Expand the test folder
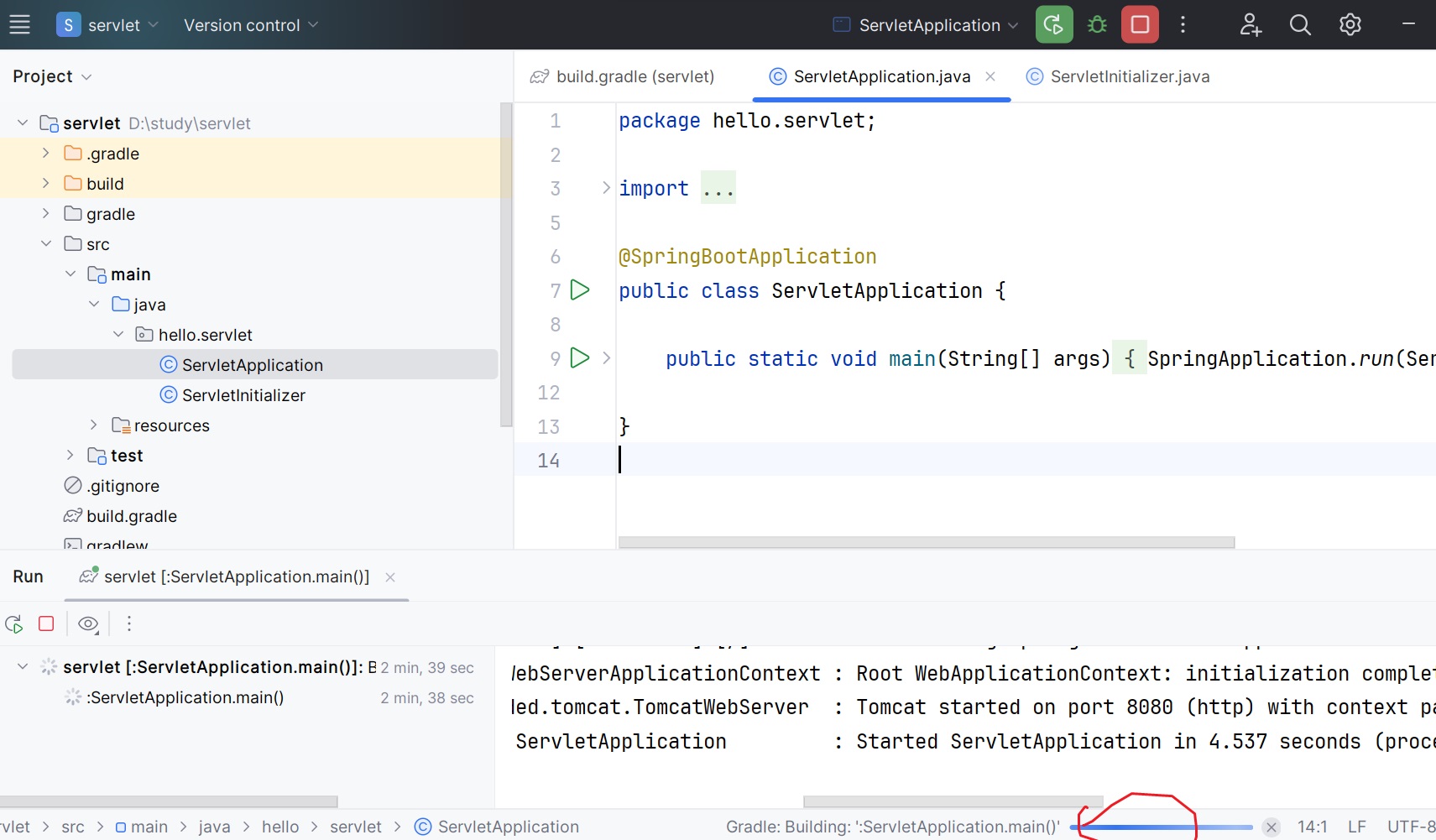Image resolution: width=1436 pixels, height=840 pixels. (x=70, y=455)
